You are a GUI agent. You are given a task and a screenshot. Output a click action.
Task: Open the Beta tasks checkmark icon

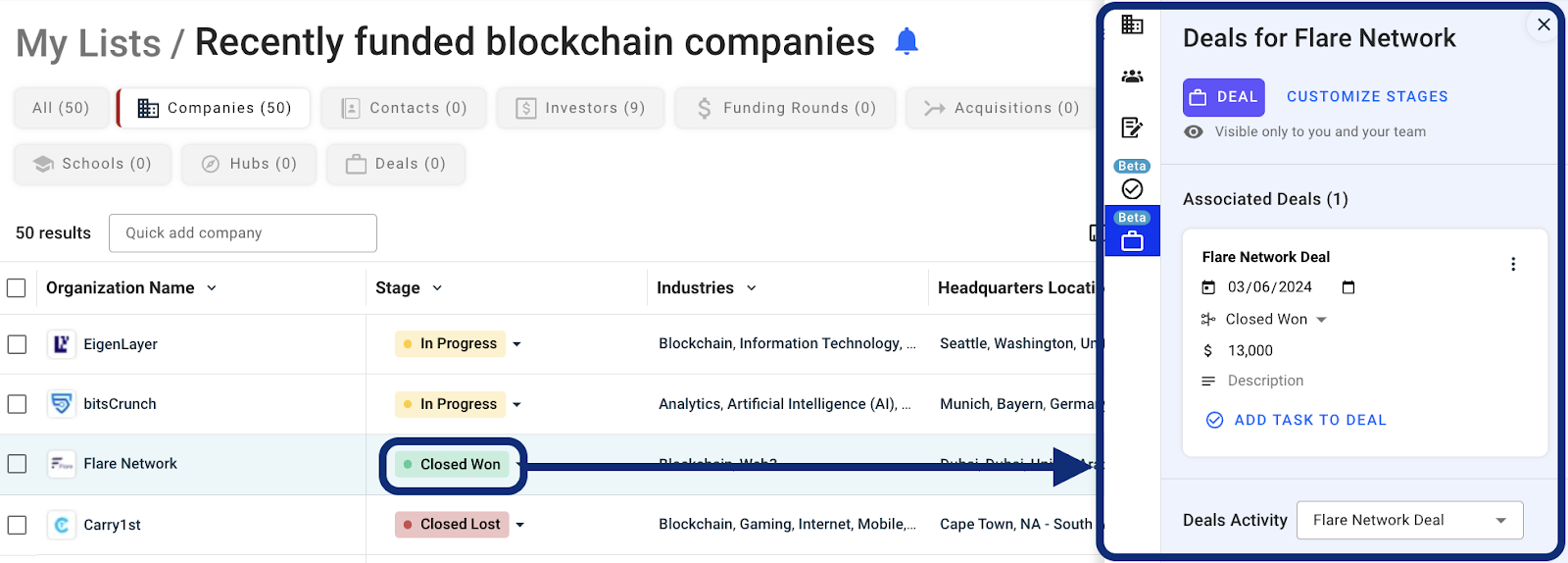pyautogui.click(x=1132, y=188)
